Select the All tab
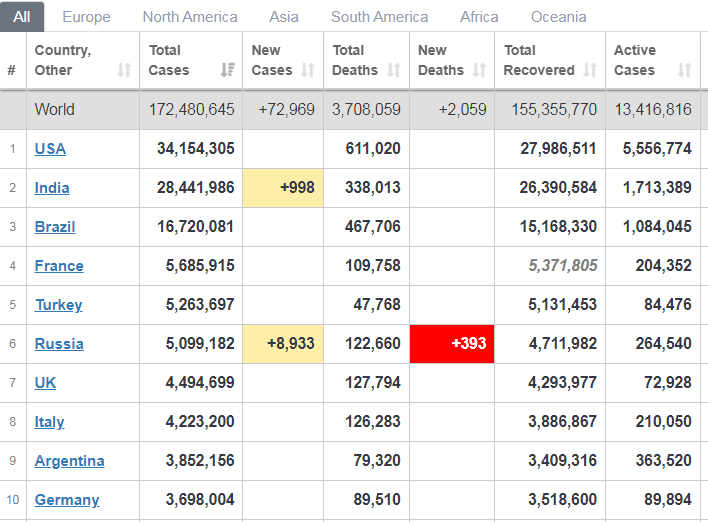 (22, 17)
